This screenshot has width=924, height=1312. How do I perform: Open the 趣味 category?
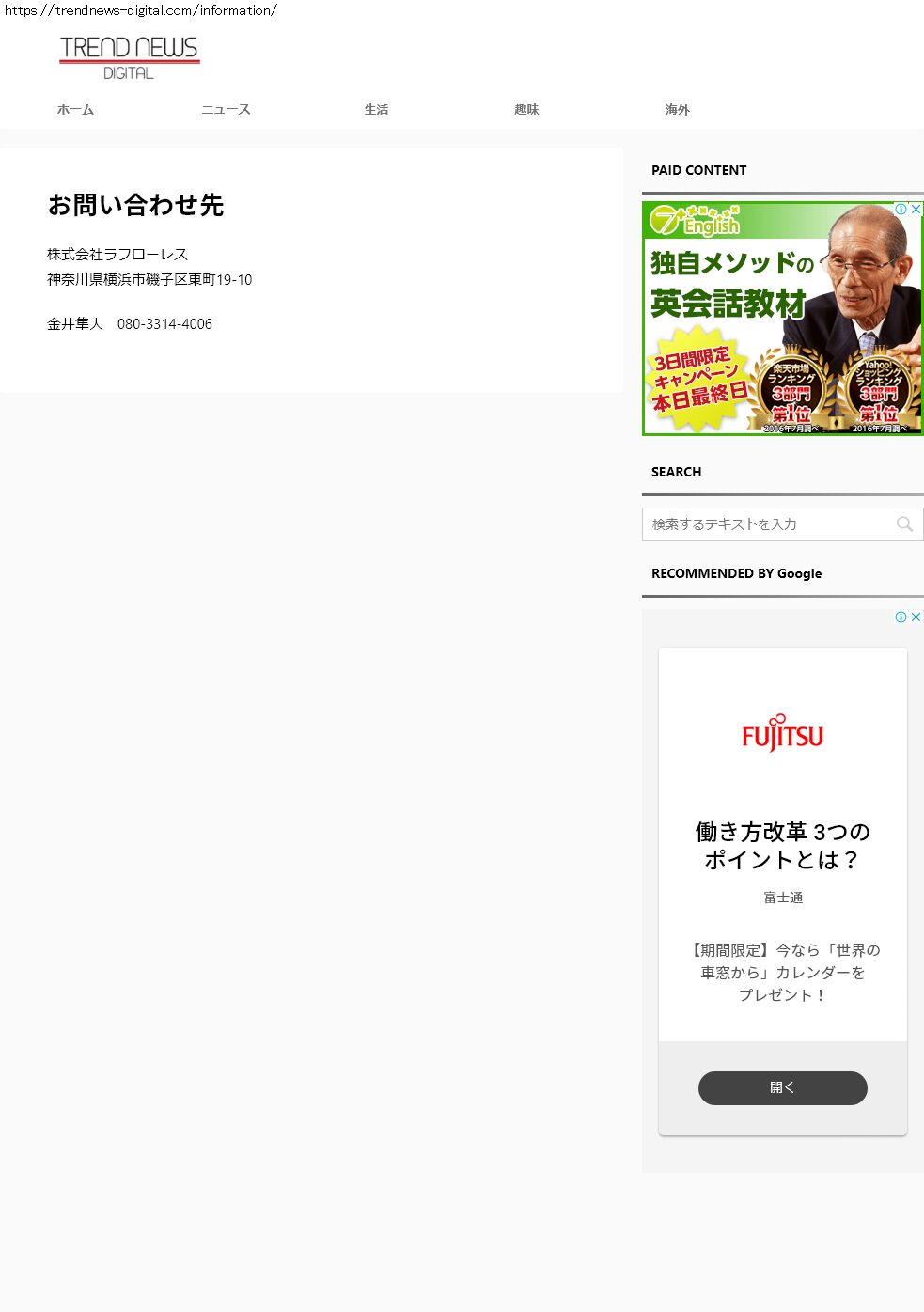[x=526, y=110]
